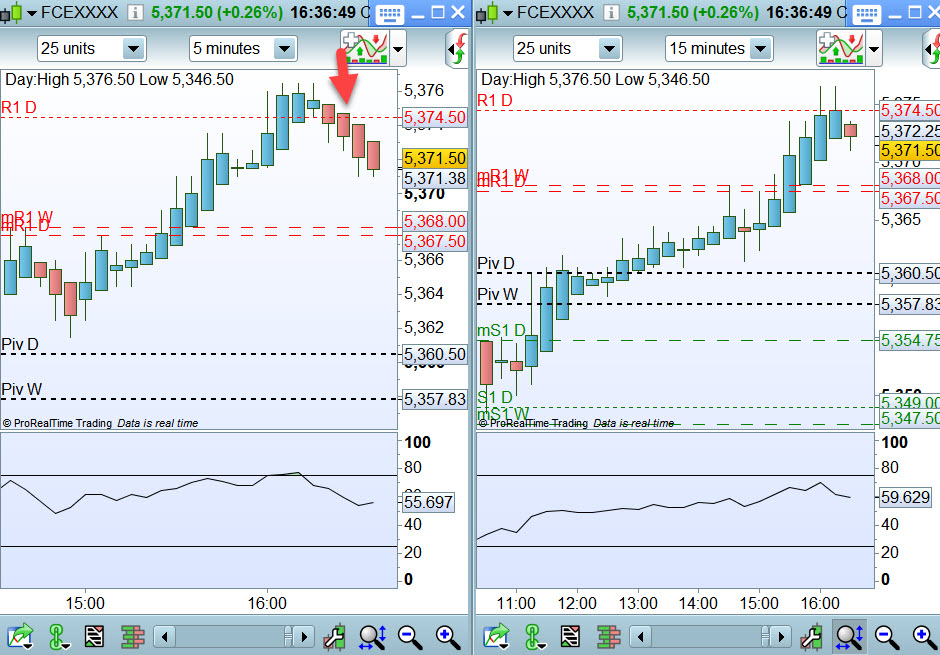Click scroll right arrow under 5 minutes chart
This screenshot has height=655, width=940.
(304, 636)
